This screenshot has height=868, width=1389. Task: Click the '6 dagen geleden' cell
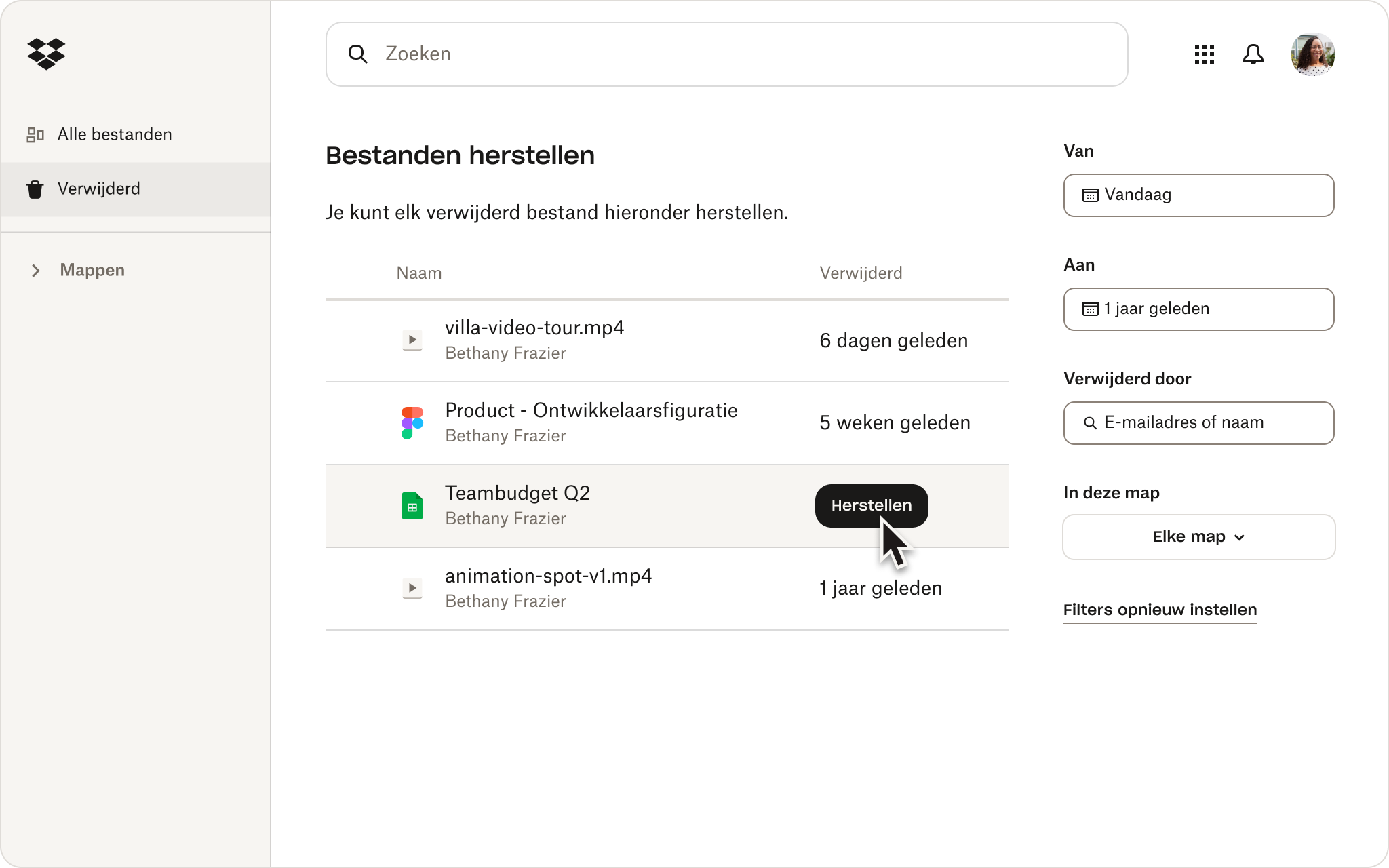(x=893, y=340)
